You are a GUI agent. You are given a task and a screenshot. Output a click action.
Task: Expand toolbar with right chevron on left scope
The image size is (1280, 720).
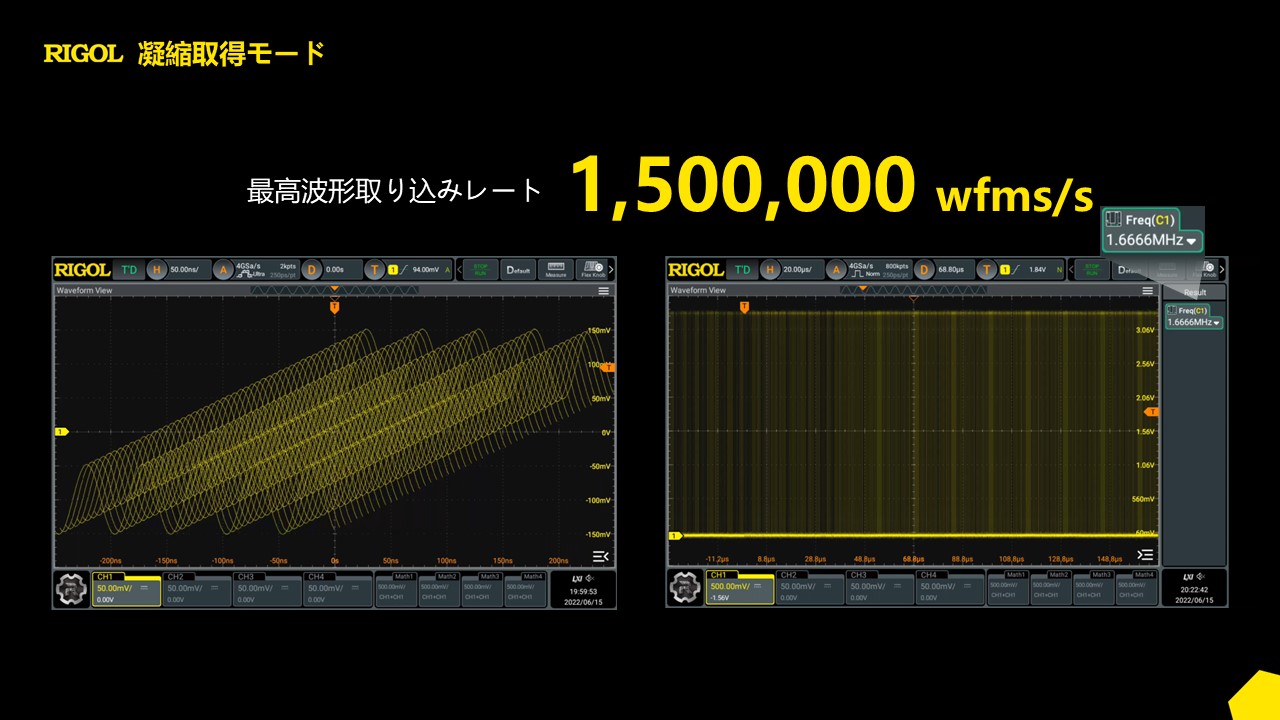pyautogui.click(x=611, y=269)
